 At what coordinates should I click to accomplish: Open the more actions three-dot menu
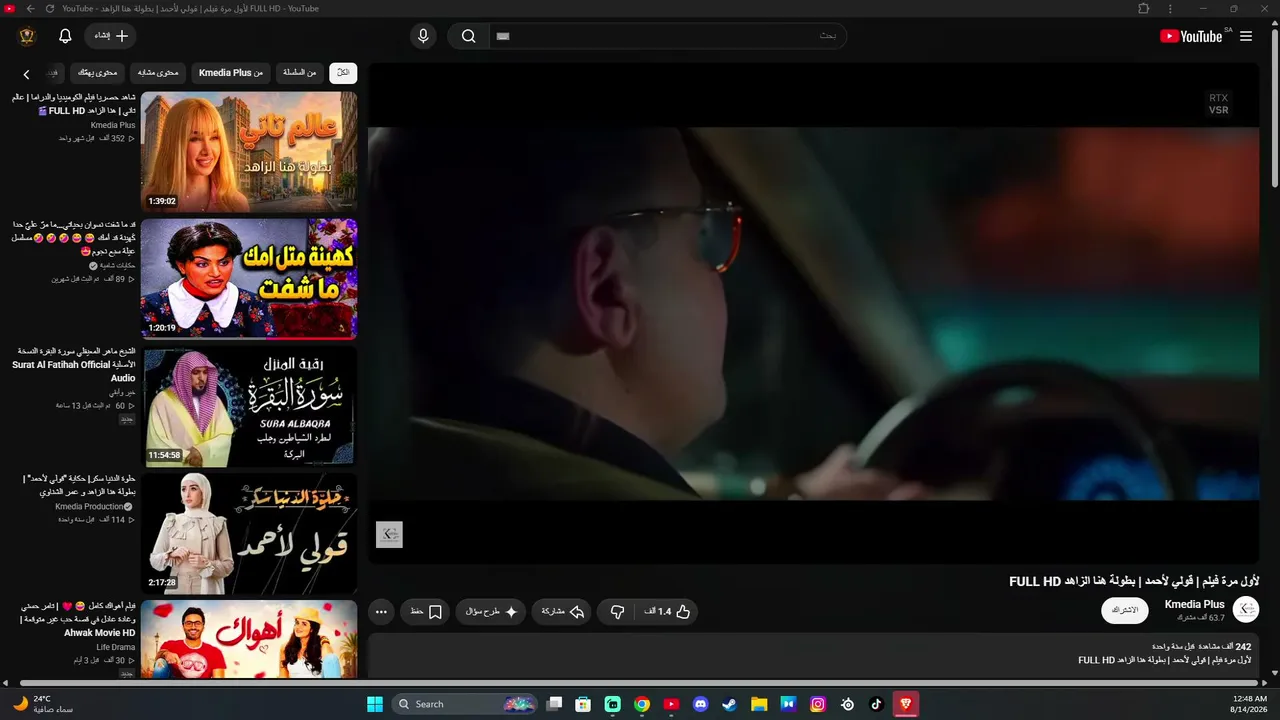click(x=381, y=611)
